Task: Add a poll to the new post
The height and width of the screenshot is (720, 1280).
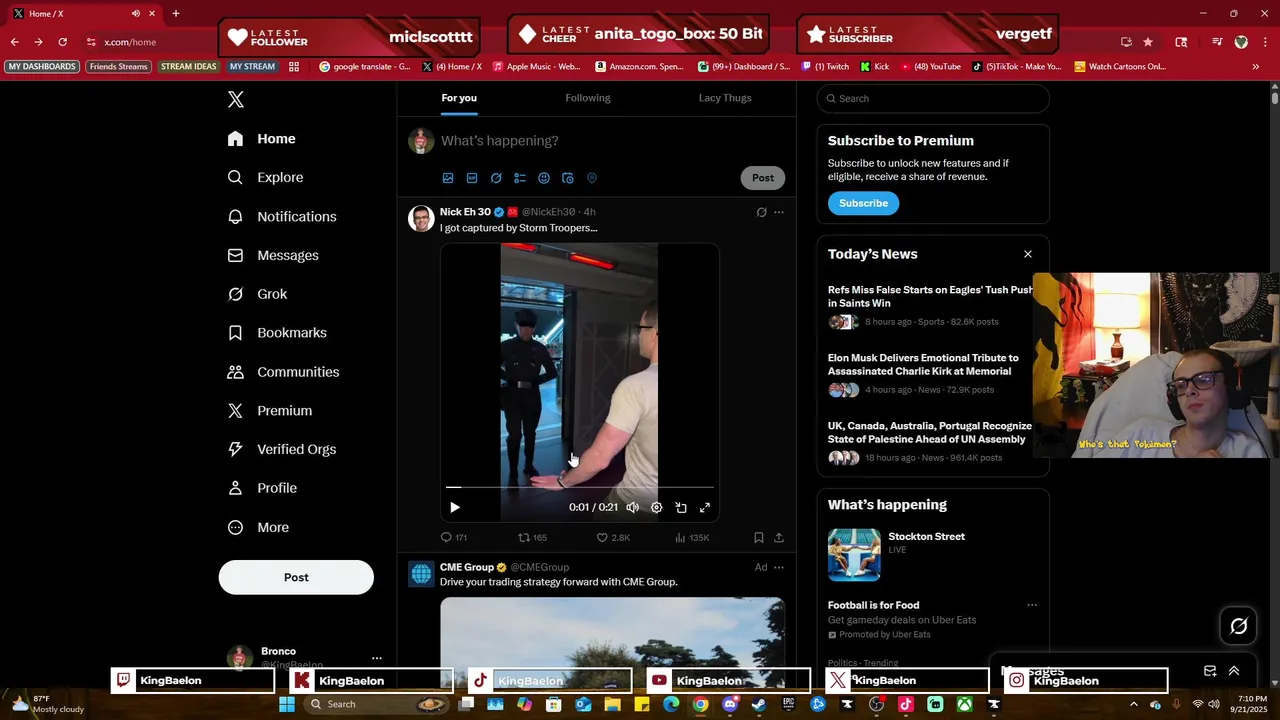Action: pyautogui.click(x=520, y=178)
